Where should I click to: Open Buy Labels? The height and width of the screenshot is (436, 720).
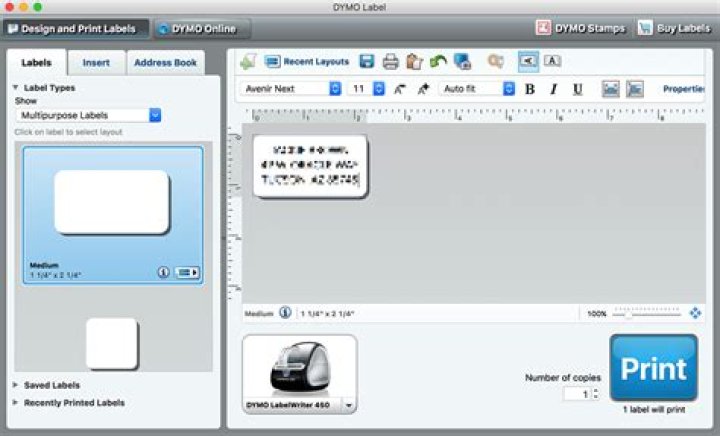[x=674, y=28]
